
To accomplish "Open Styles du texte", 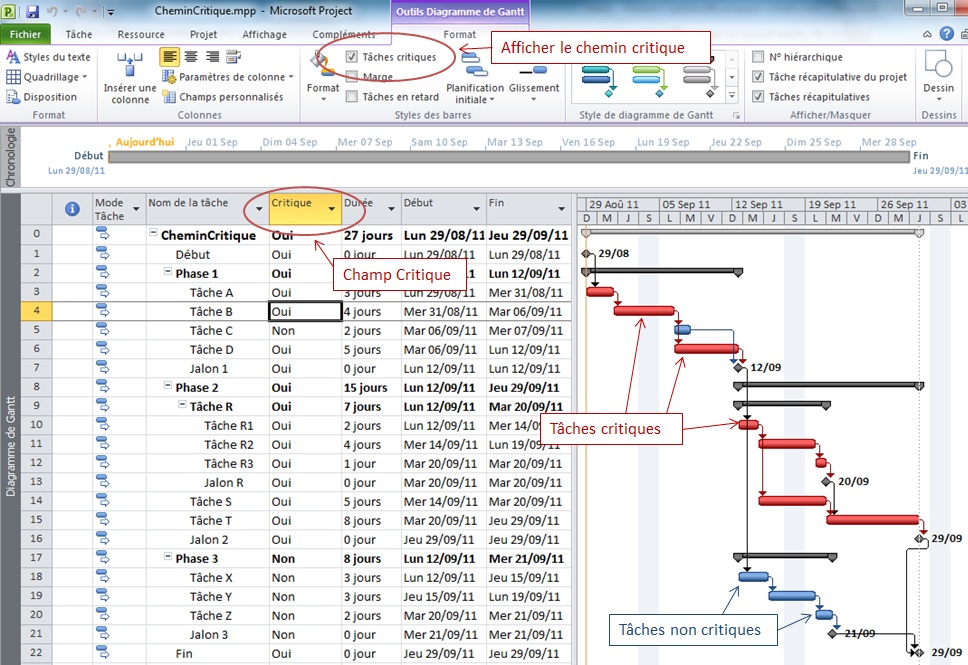I will (x=48, y=57).
